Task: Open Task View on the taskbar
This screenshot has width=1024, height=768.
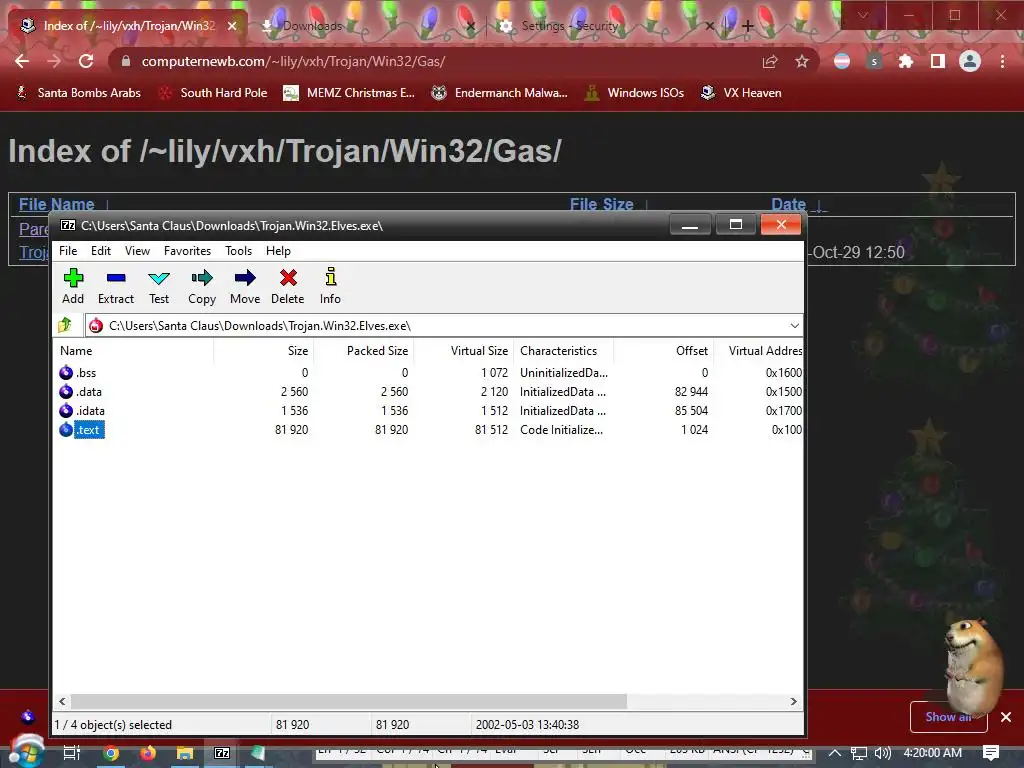Action: 71,753
